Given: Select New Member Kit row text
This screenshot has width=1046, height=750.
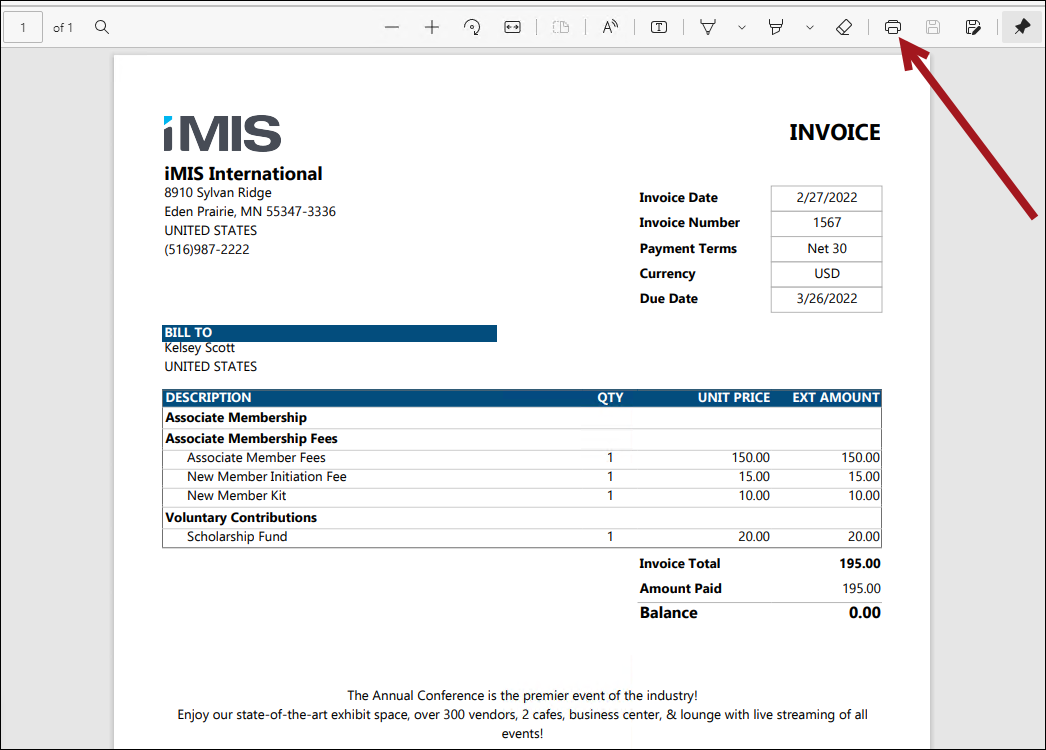Looking at the screenshot, I should point(236,496).
